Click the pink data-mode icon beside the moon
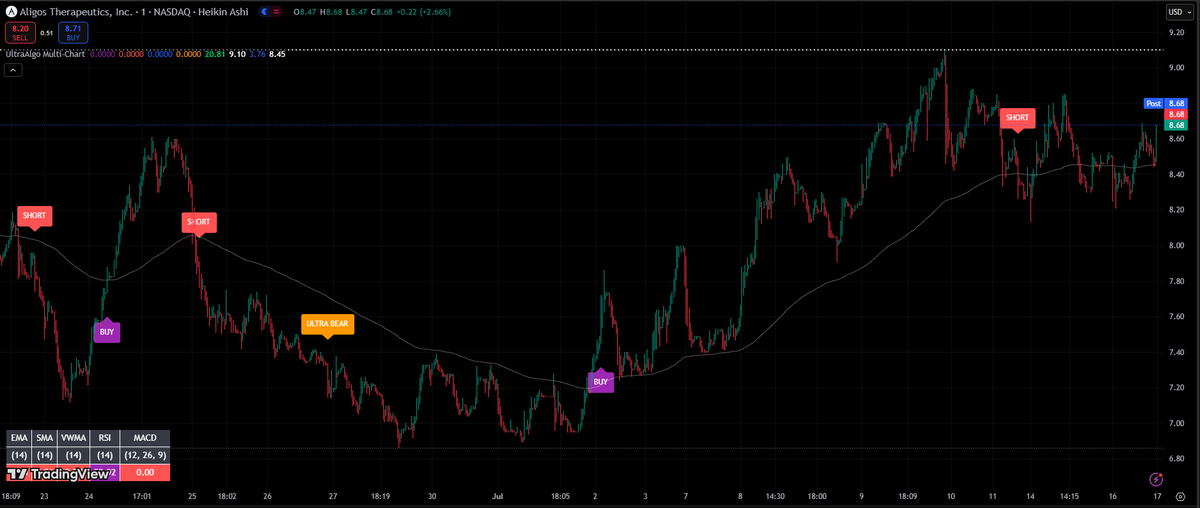Viewport: 1200px width, 508px height. coord(276,12)
